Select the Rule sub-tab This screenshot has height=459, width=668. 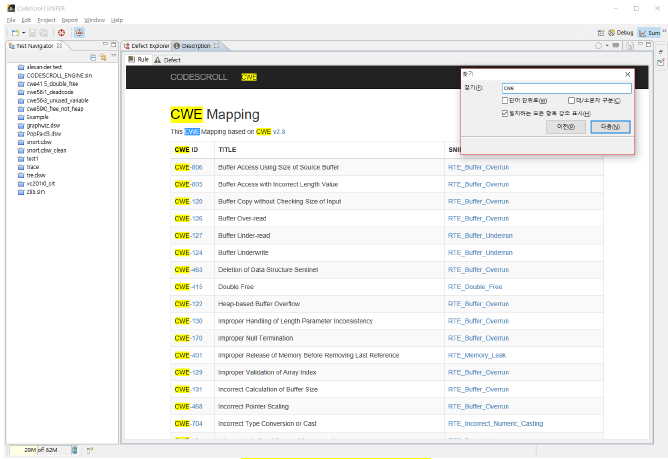(139, 60)
